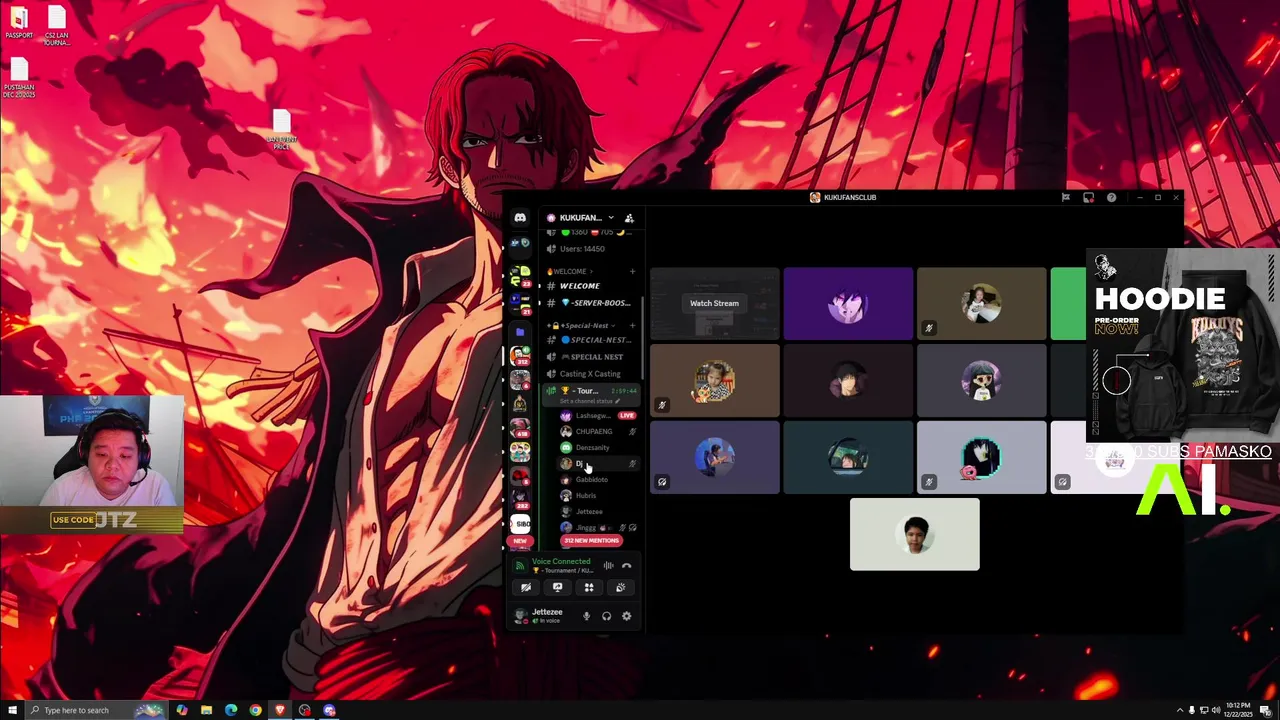
Task: Select voice user CHUPAENG
Action: tap(598, 431)
